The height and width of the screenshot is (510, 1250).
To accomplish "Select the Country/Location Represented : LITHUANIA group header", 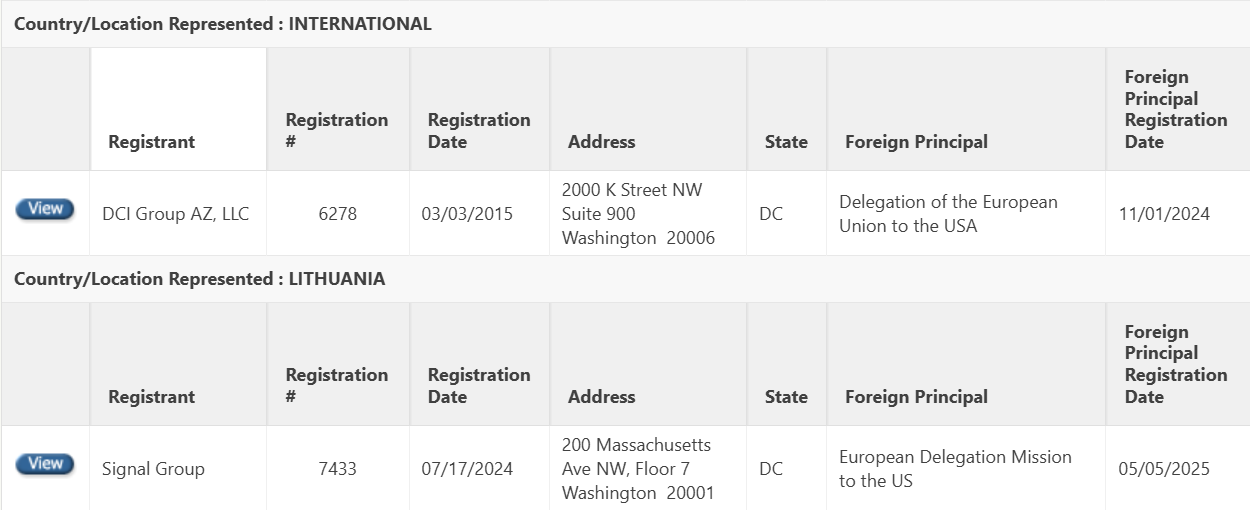I will (625, 279).
